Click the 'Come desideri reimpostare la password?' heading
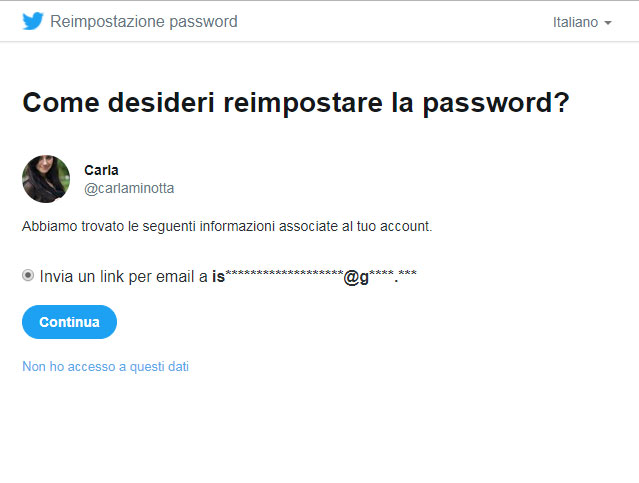This screenshot has width=639, height=483. pyautogui.click(x=296, y=103)
